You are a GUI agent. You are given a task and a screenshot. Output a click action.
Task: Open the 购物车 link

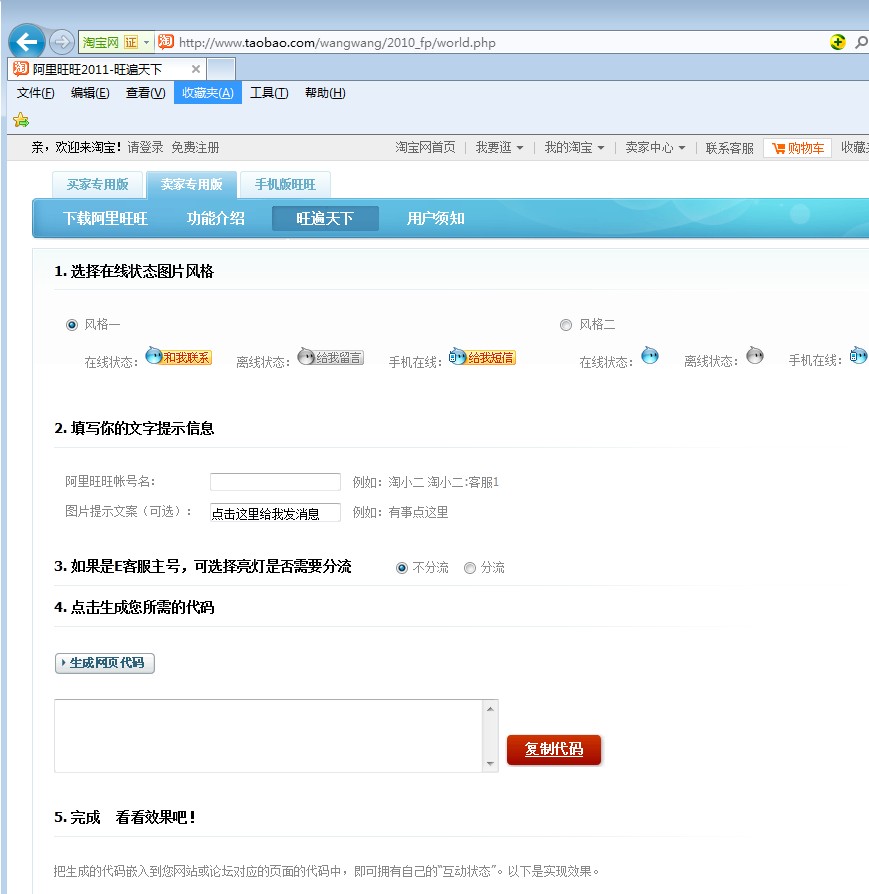(797, 148)
